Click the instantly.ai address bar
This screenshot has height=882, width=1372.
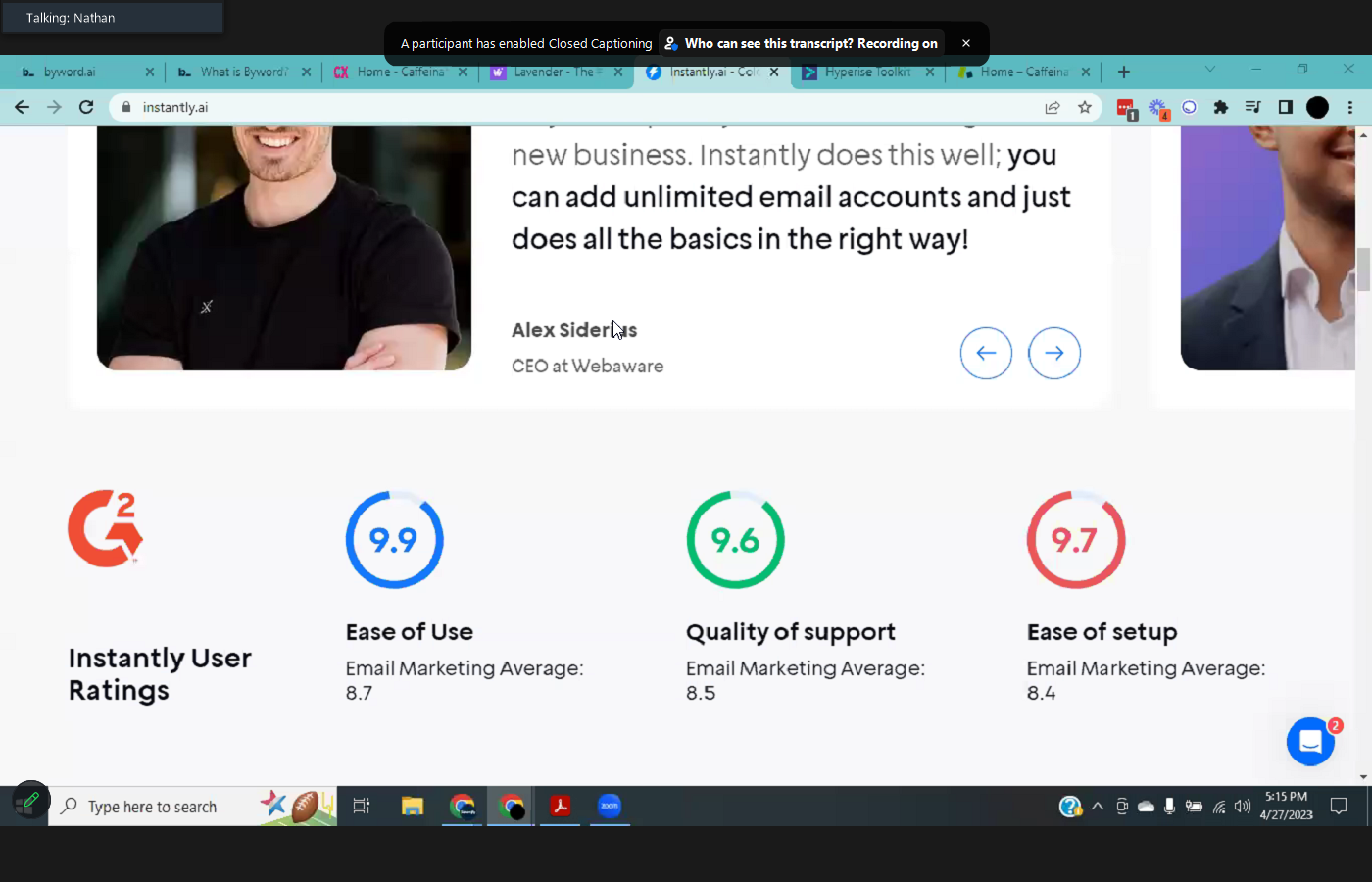[x=588, y=107]
